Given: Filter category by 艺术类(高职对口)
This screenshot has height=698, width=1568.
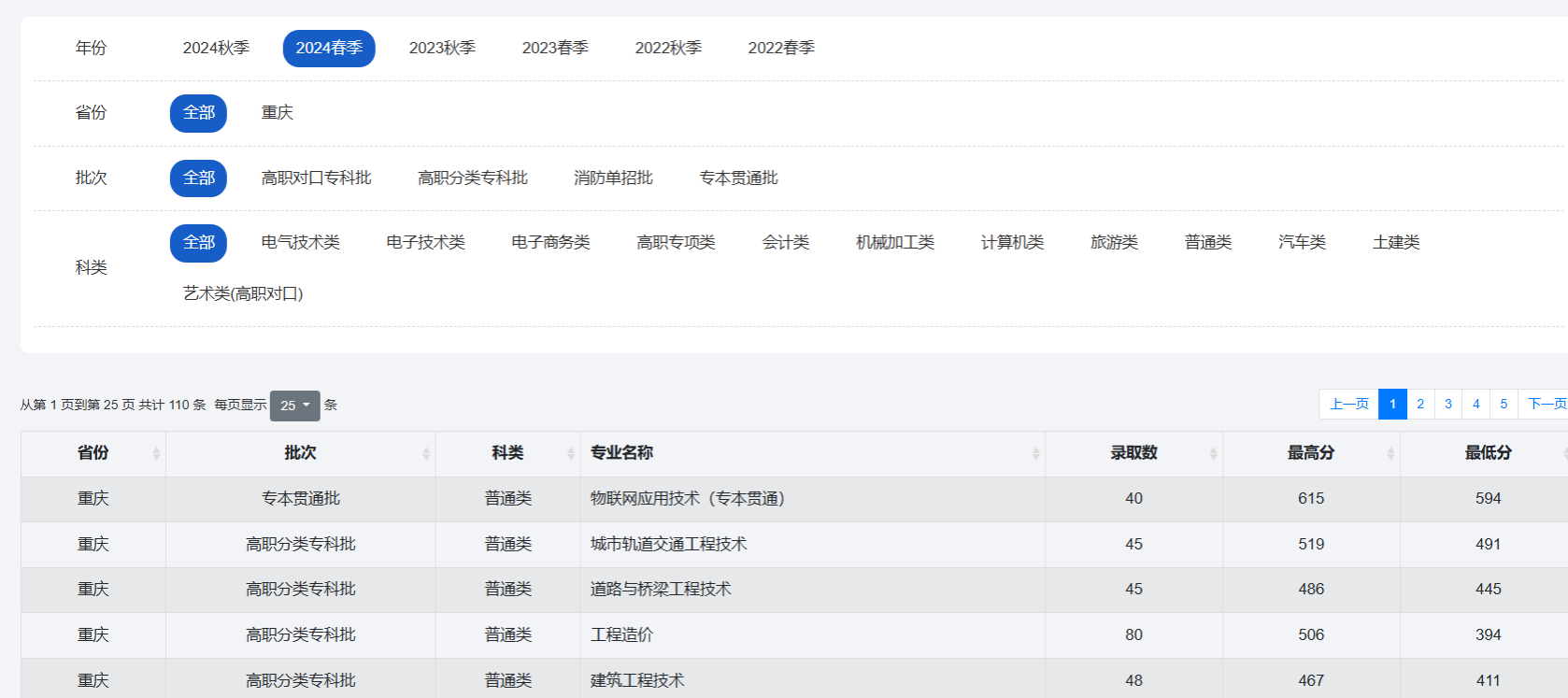Looking at the screenshot, I should click(243, 294).
